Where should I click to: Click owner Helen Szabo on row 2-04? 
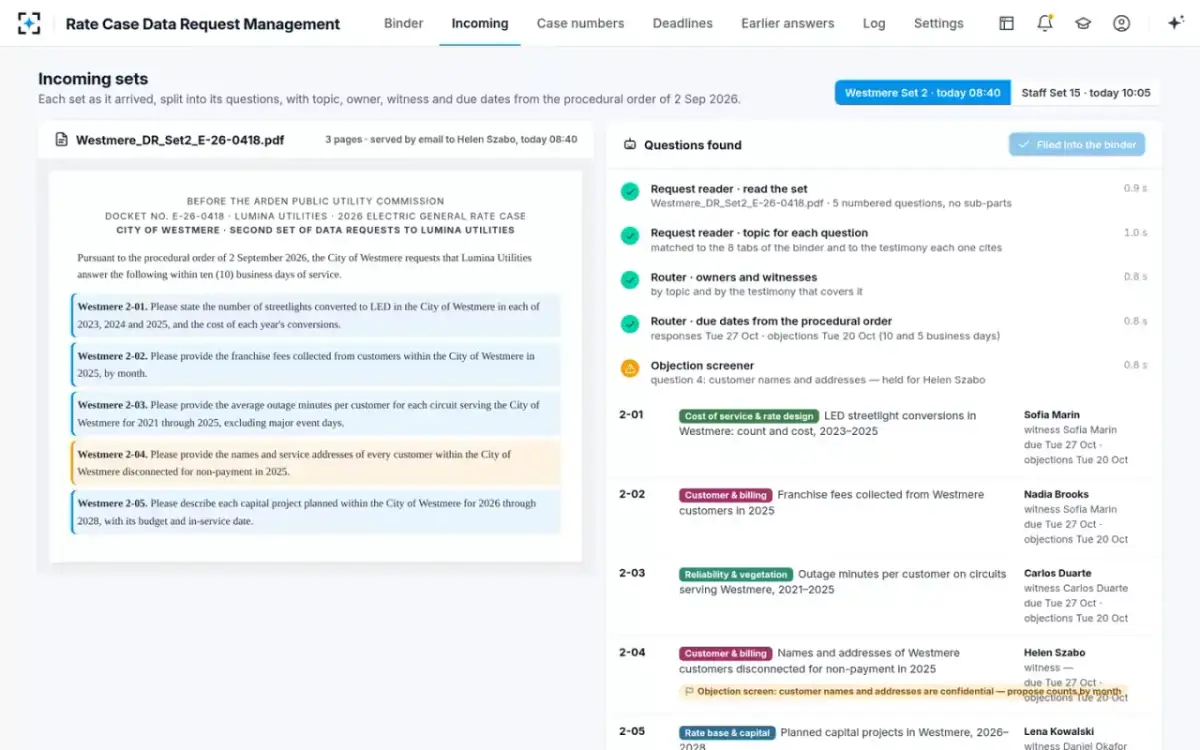pyautogui.click(x=1054, y=653)
